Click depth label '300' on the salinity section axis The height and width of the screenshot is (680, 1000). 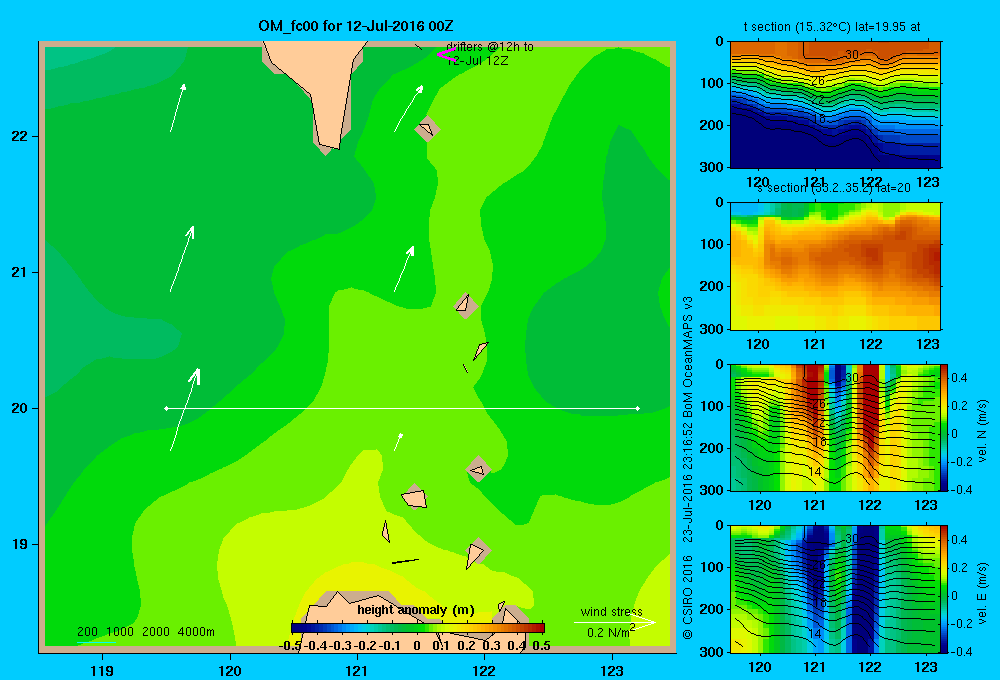point(714,329)
